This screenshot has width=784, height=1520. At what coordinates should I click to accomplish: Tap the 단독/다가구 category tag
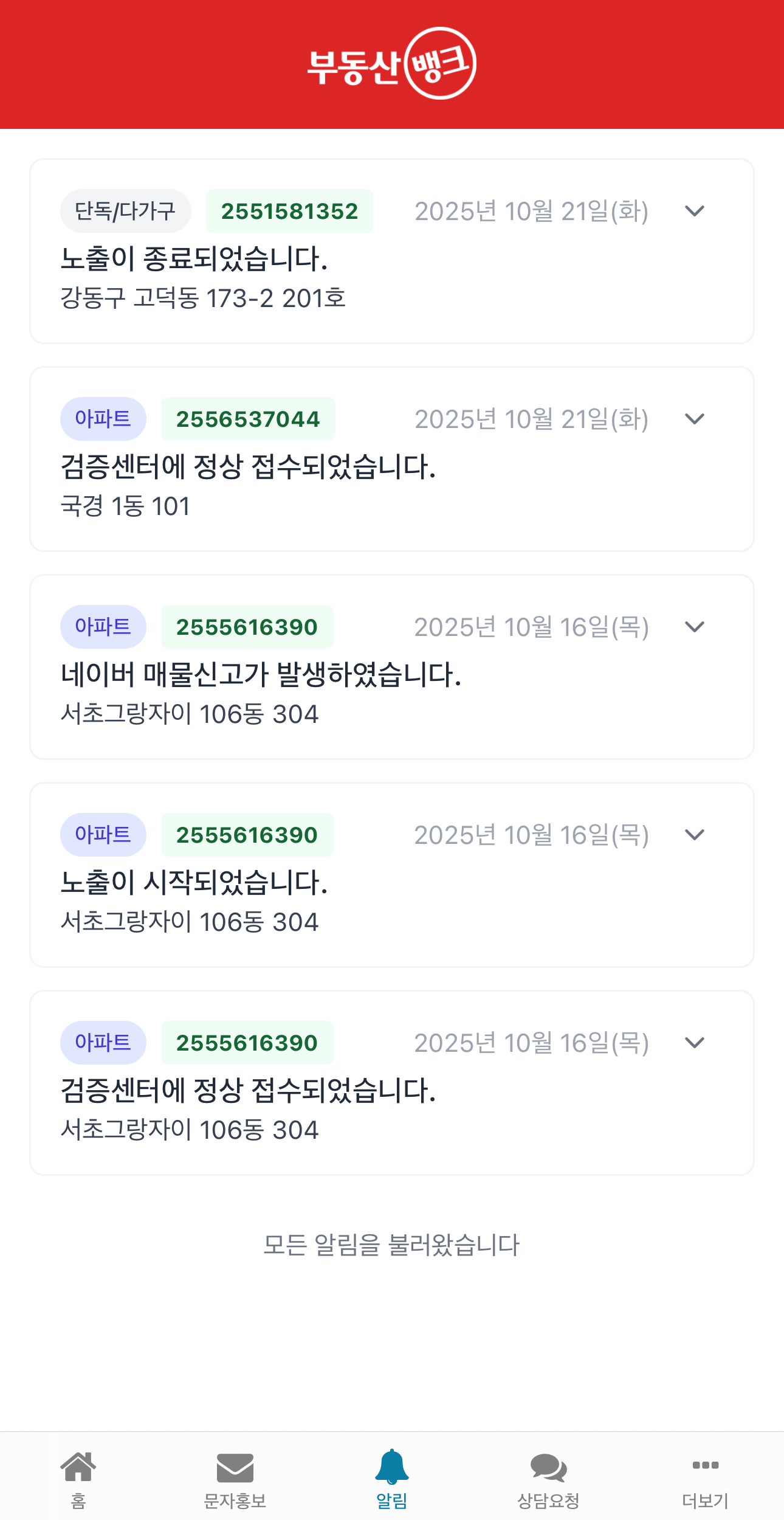pos(125,211)
